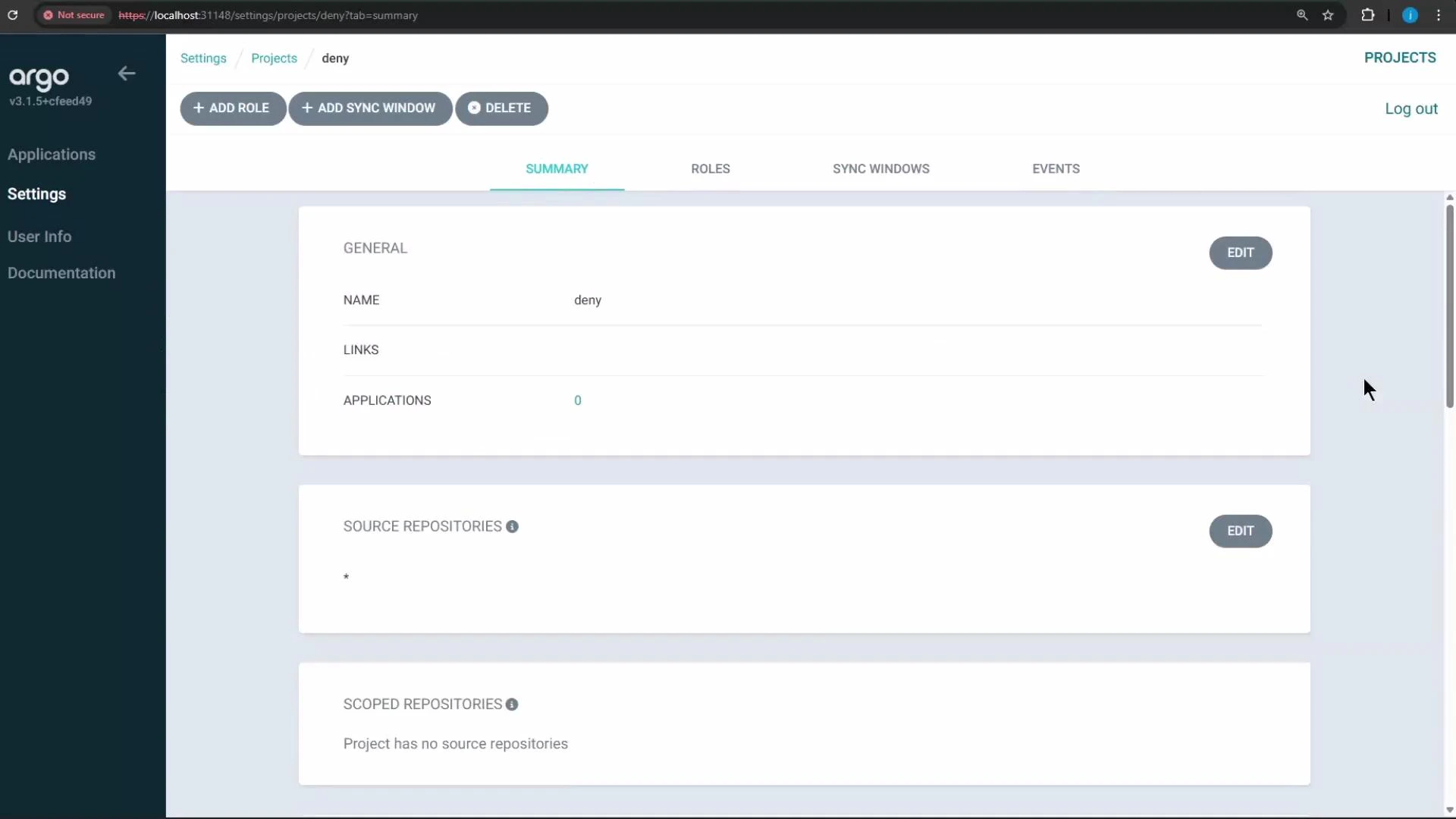
Task: Edit the General section with EDIT
Action: coord(1240,253)
